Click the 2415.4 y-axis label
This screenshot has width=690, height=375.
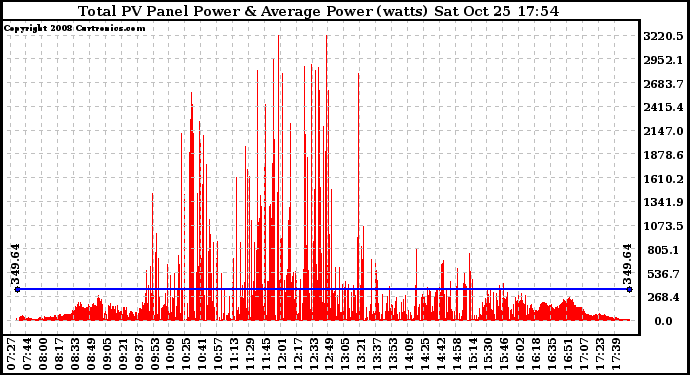663,107
